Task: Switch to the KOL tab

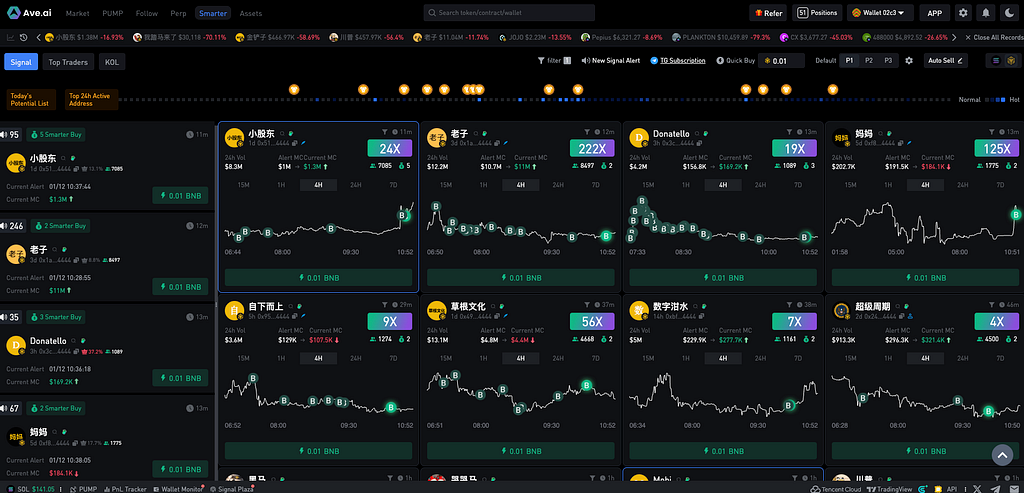Action: click(112, 62)
